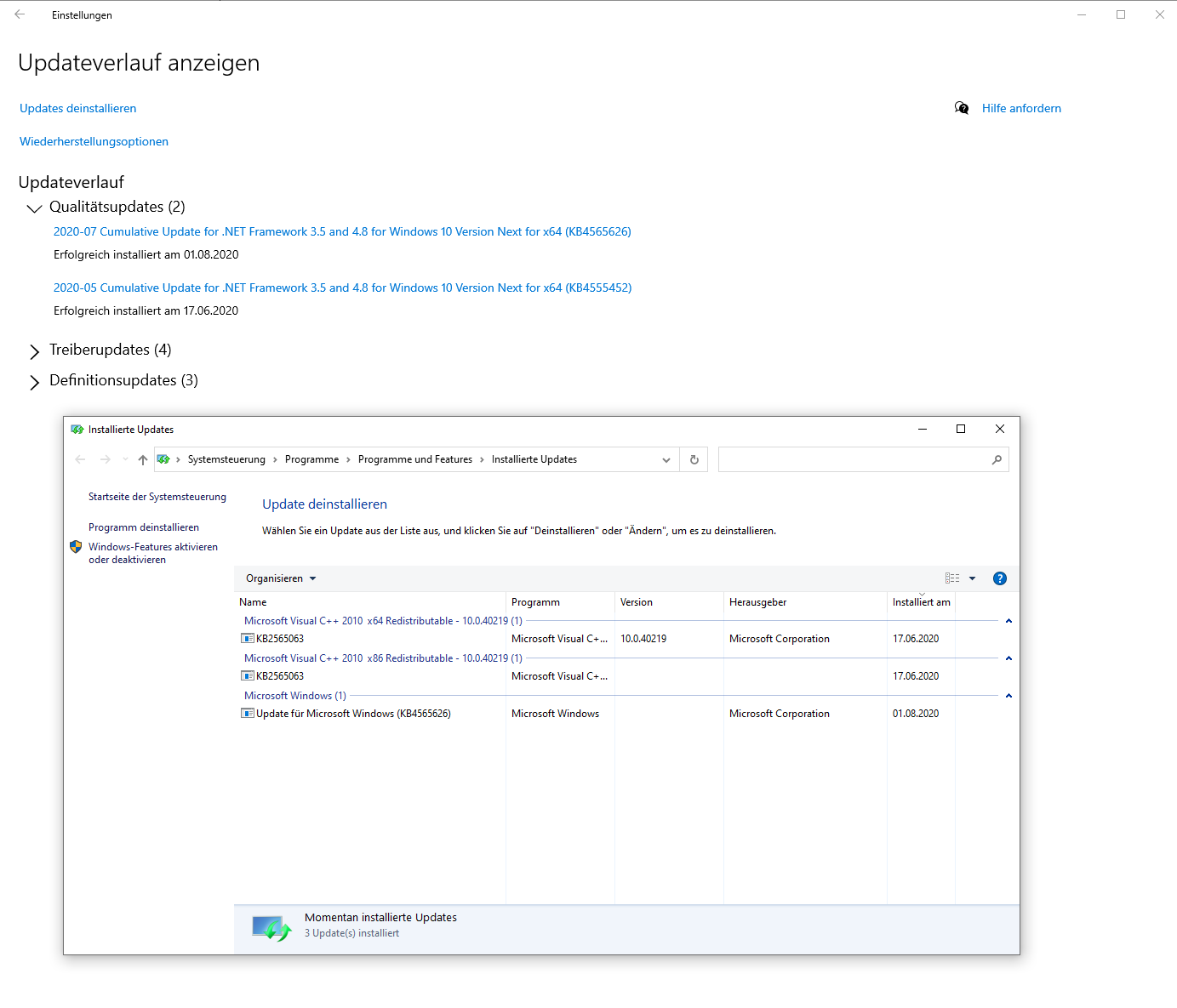Click Programm deinstallieren link
Image resolution: width=1177 pixels, height=1008 pixels.
point(144,527)
